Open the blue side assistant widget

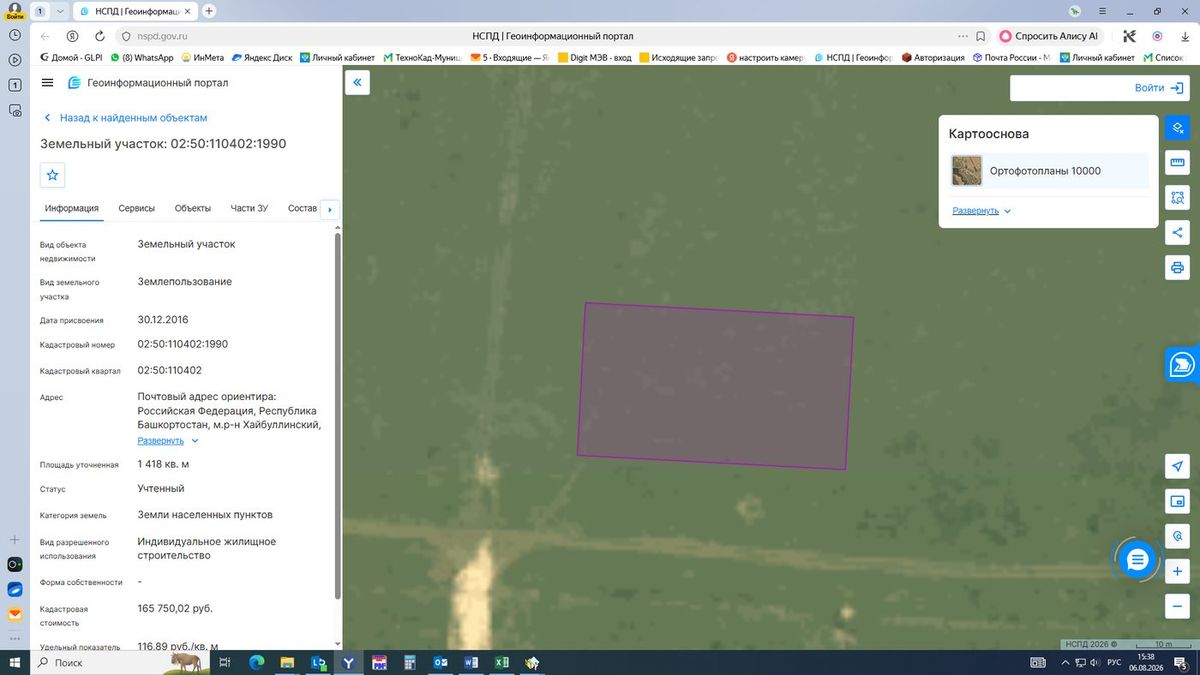click(1183, 365)
